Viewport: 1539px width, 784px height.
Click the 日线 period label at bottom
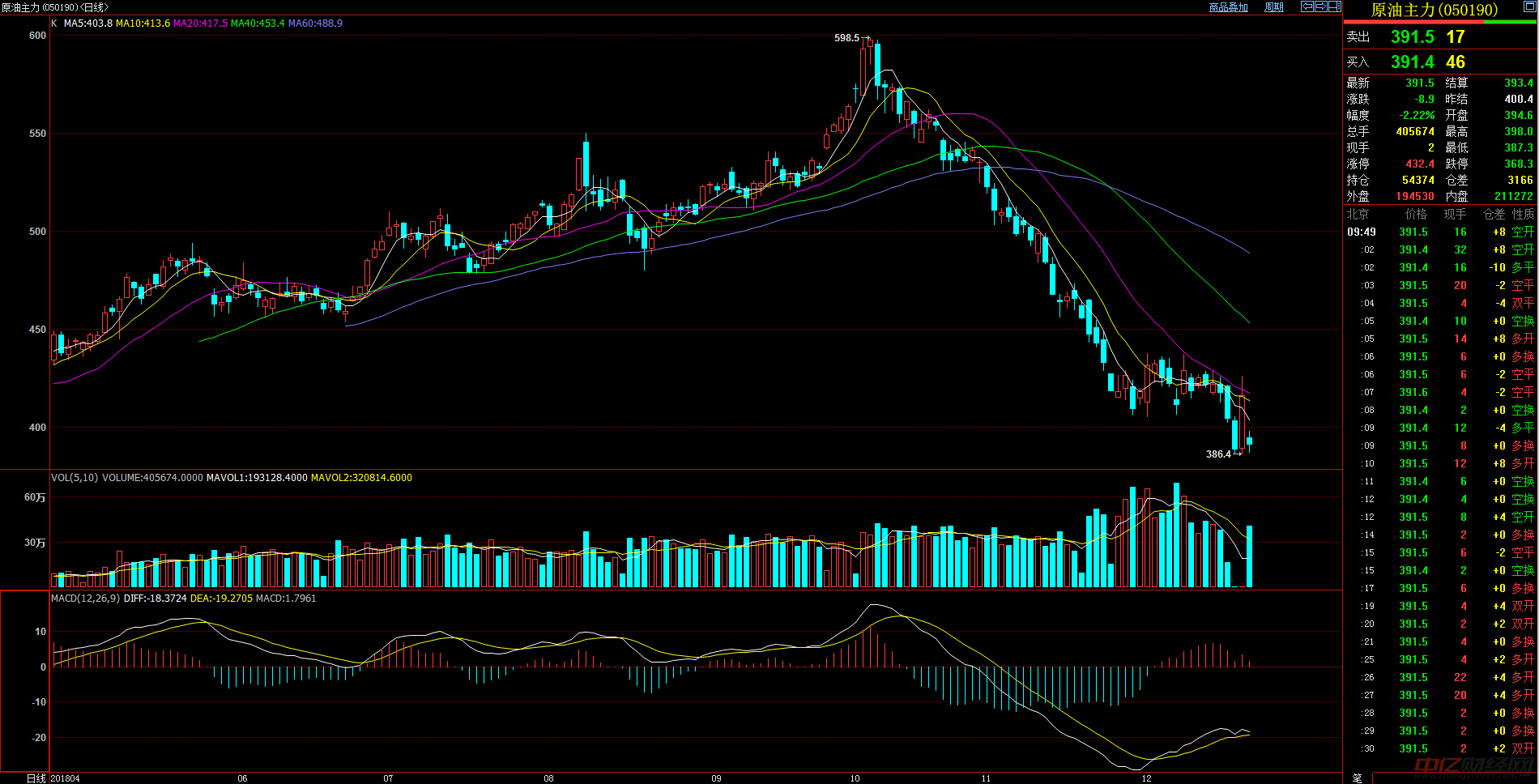[36, 778]
